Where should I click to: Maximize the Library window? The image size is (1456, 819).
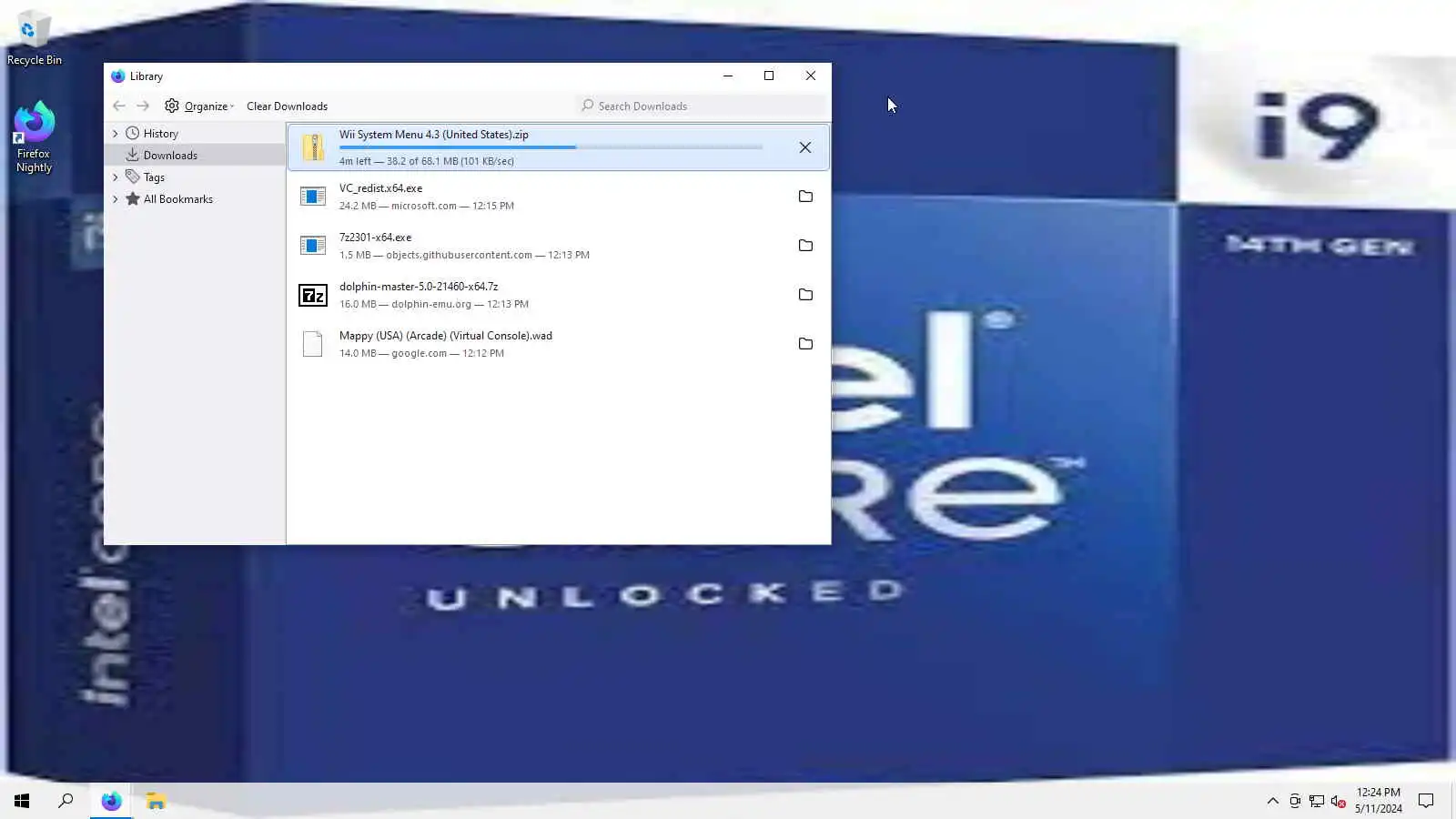(769, 76)
